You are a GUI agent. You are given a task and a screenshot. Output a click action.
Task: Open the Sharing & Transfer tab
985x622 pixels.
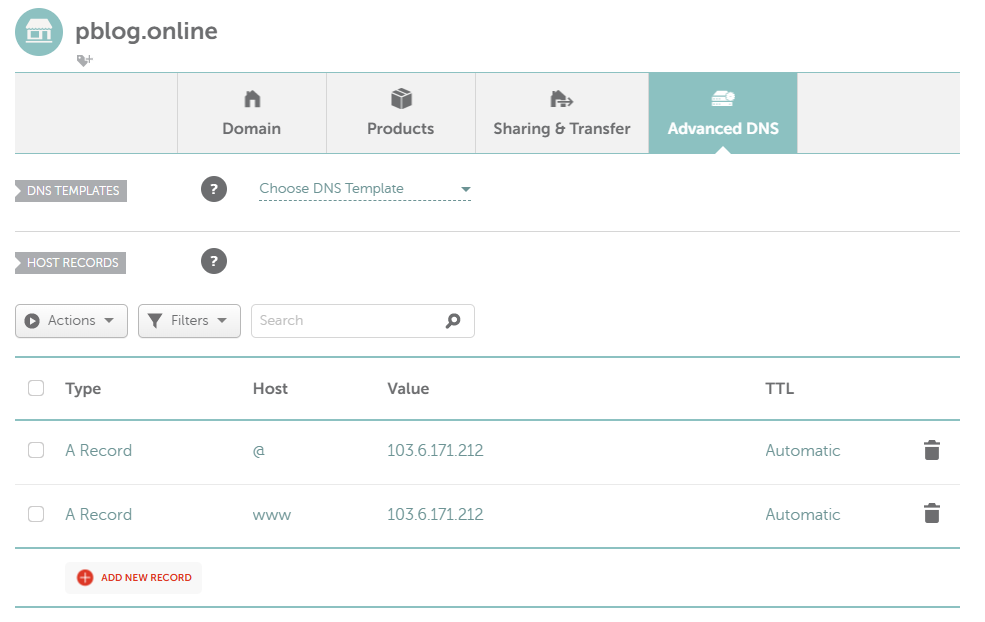pos(561,113)
